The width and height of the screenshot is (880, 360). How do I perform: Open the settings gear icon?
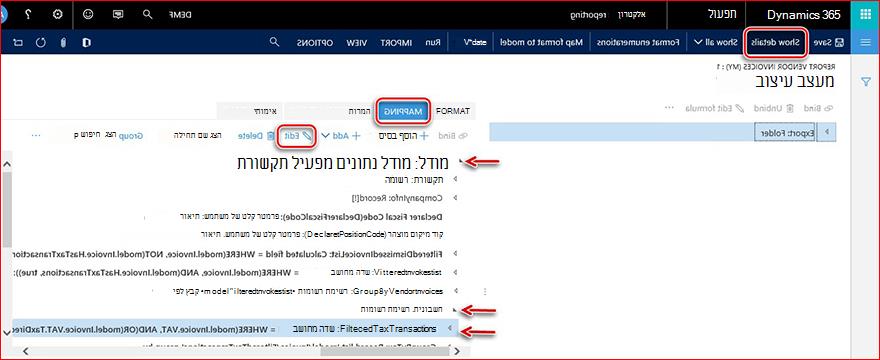57,15
